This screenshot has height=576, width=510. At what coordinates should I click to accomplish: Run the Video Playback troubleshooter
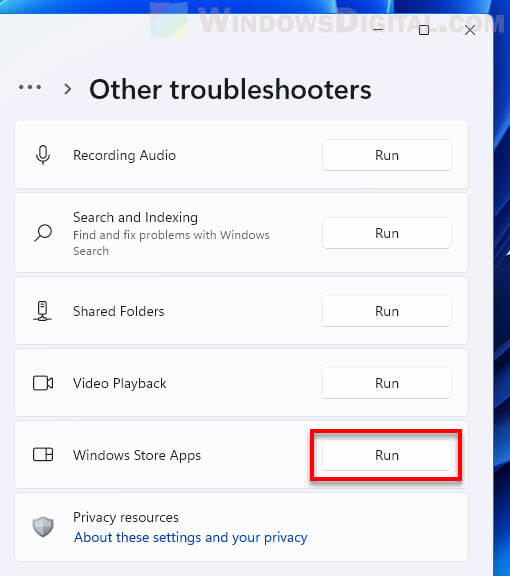387,383
